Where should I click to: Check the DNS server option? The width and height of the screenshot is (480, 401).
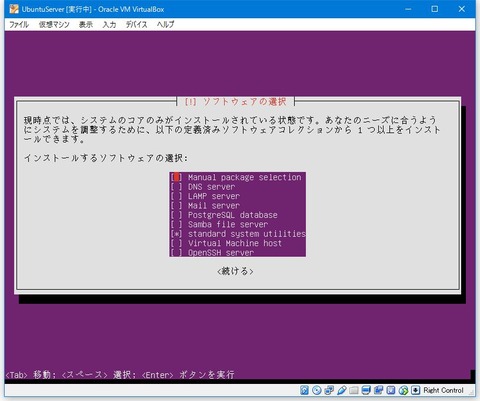(x=176, y=187)
